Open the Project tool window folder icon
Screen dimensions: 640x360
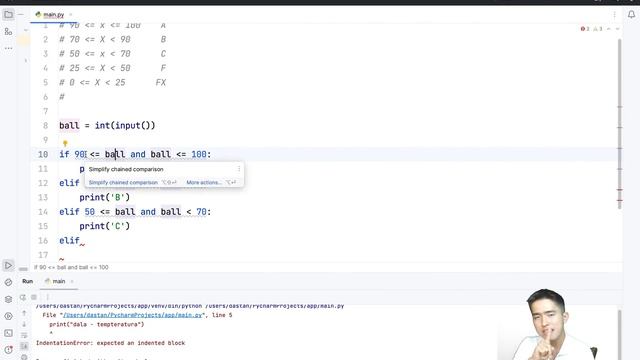[x=8, y=15]
